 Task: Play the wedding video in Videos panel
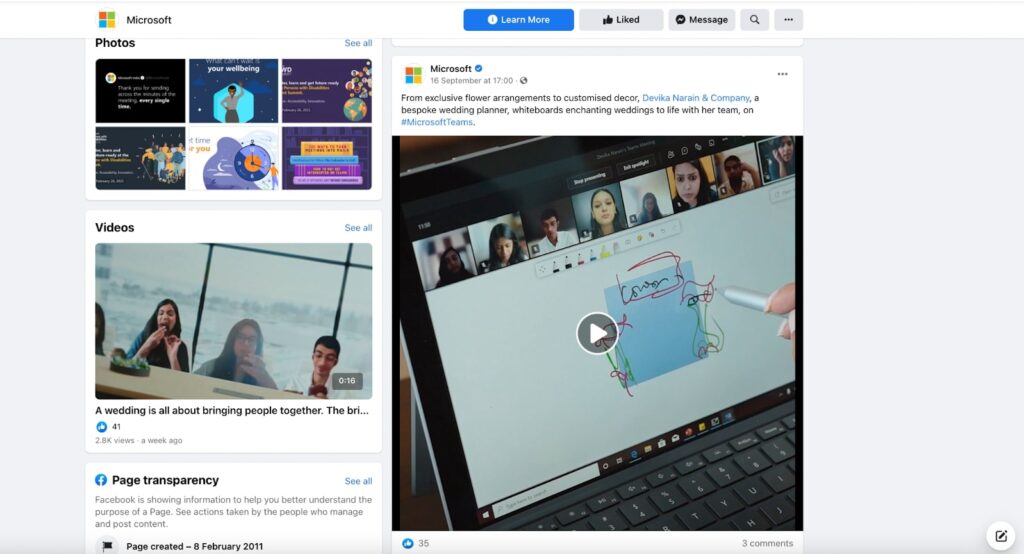coord(233,321)
